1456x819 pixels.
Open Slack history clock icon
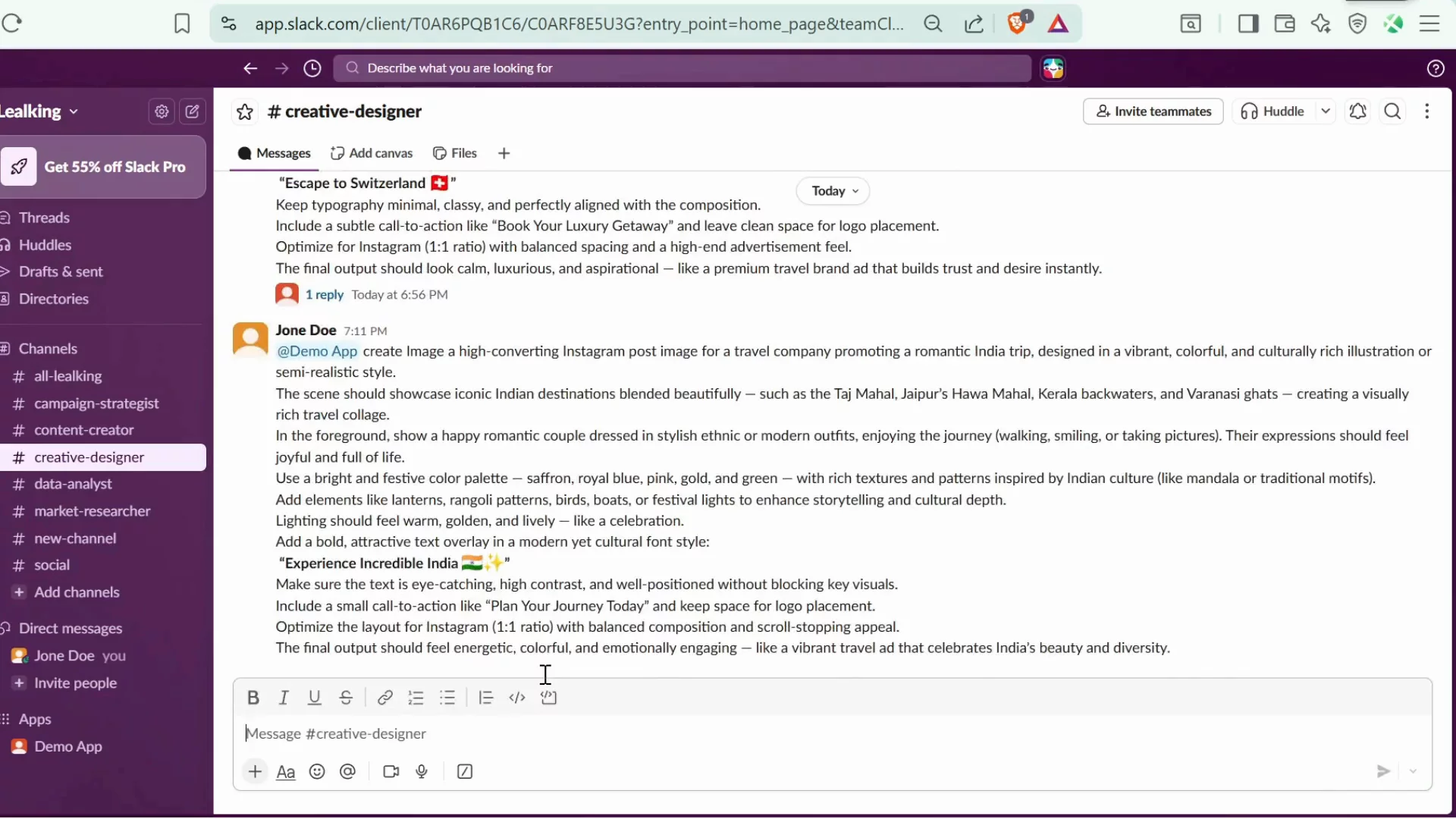pyautogui.click(x=312, y=68)
